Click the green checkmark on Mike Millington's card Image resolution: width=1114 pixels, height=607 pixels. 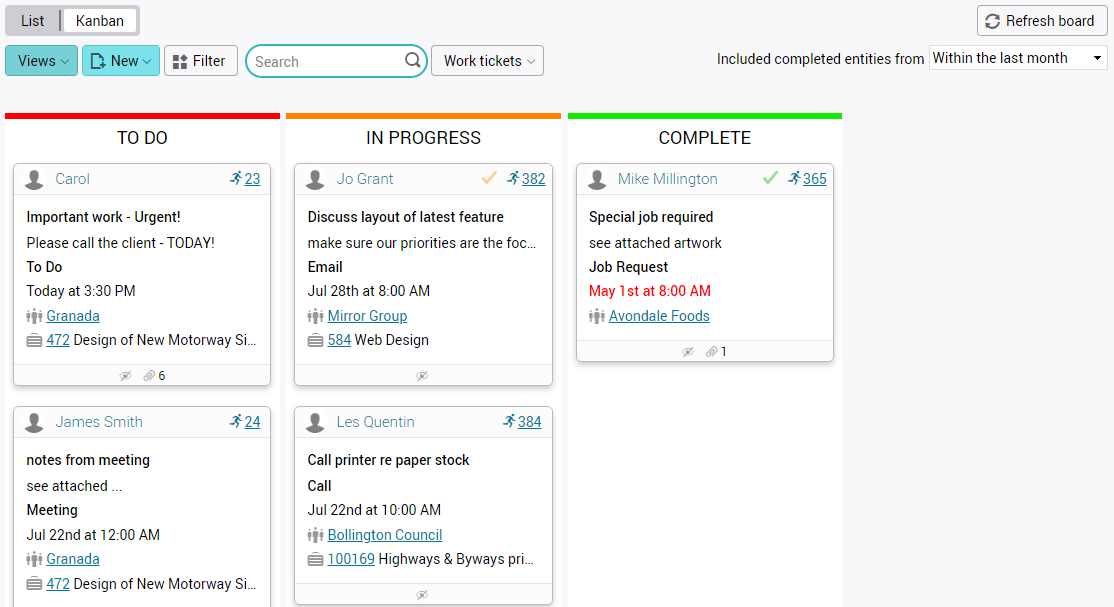coord(770,178)
